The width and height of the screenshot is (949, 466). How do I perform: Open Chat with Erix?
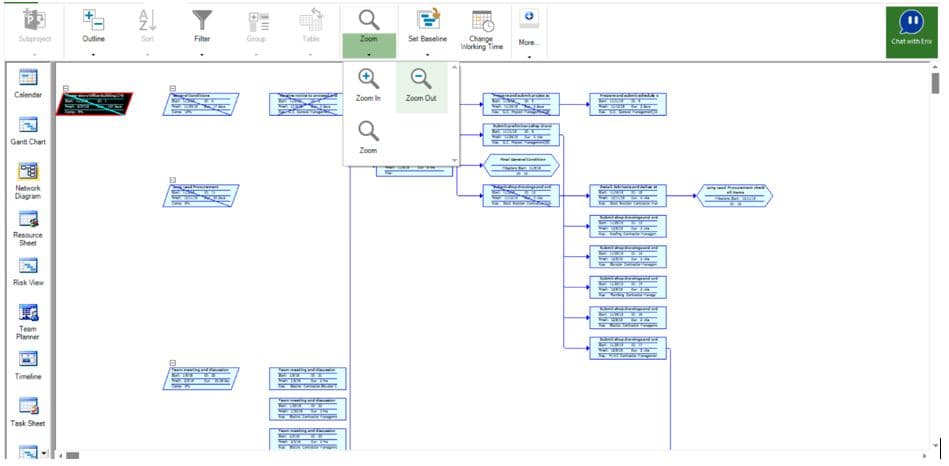point(911,32)
